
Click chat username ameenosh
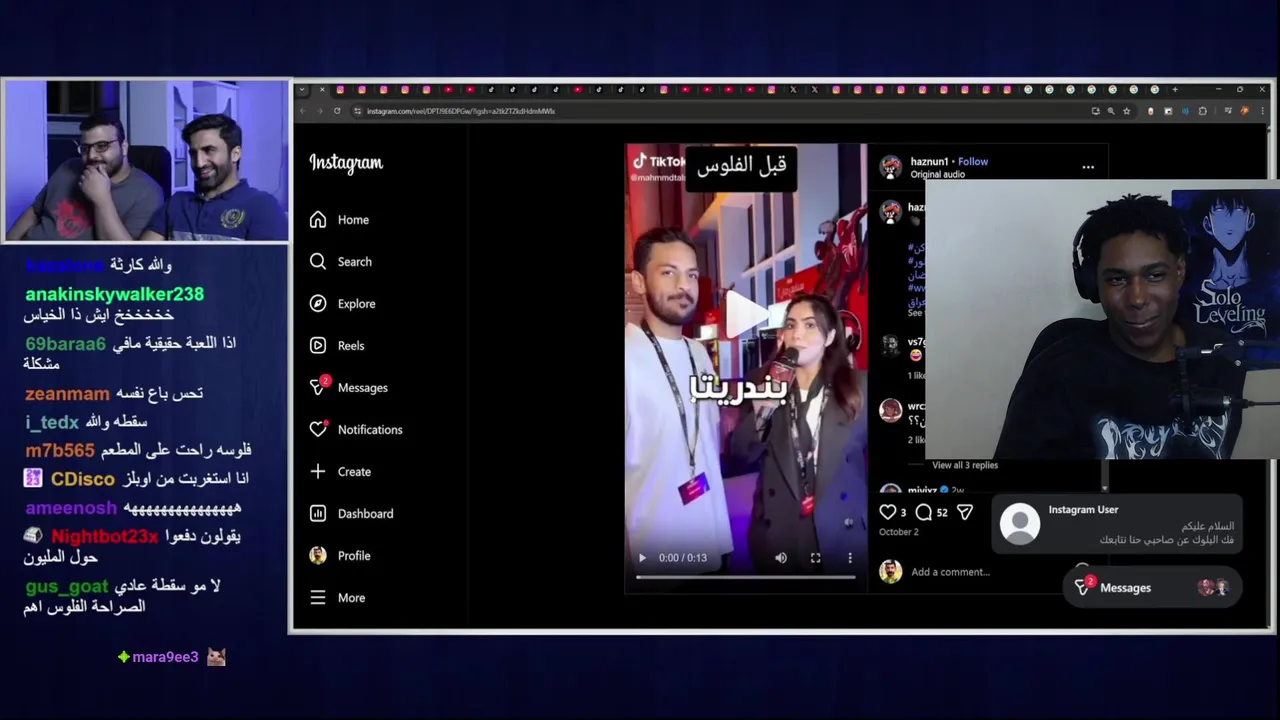71,508
